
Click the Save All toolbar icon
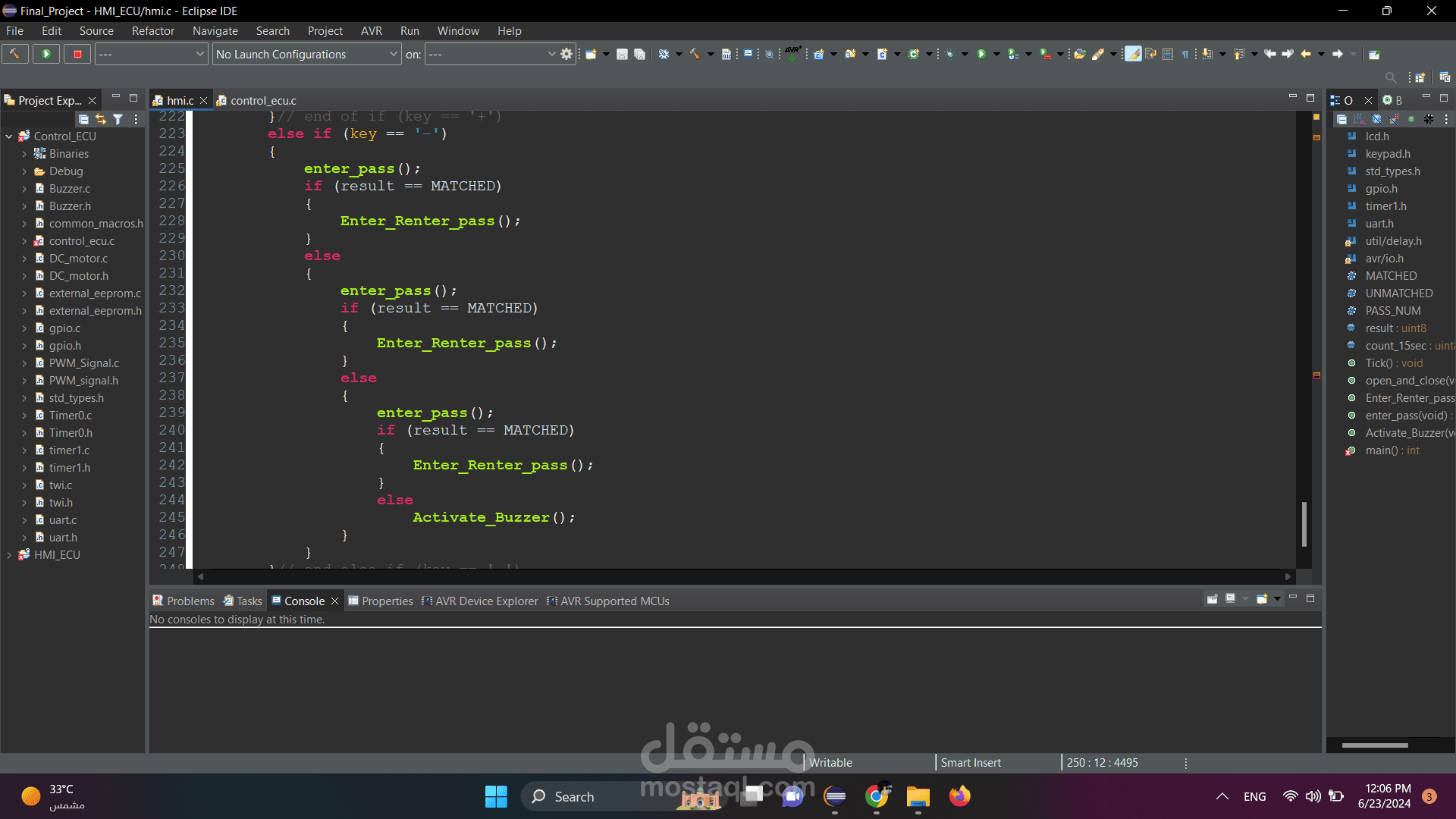pyautogui.click(x=639, y=54)
